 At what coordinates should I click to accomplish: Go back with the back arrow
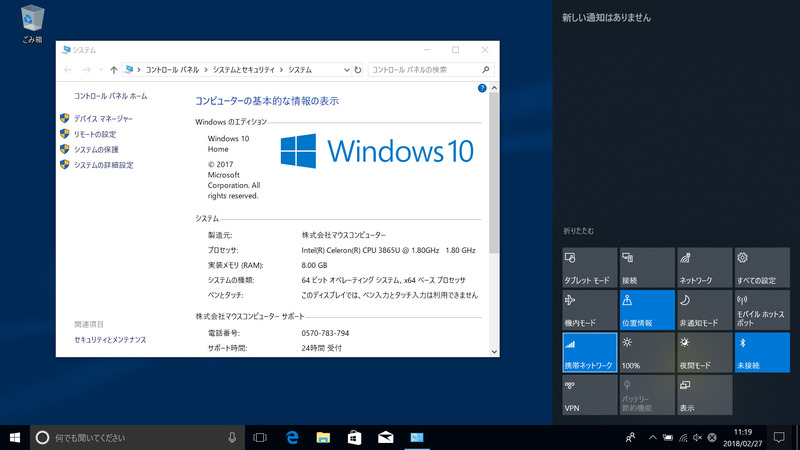coord(68,70)
